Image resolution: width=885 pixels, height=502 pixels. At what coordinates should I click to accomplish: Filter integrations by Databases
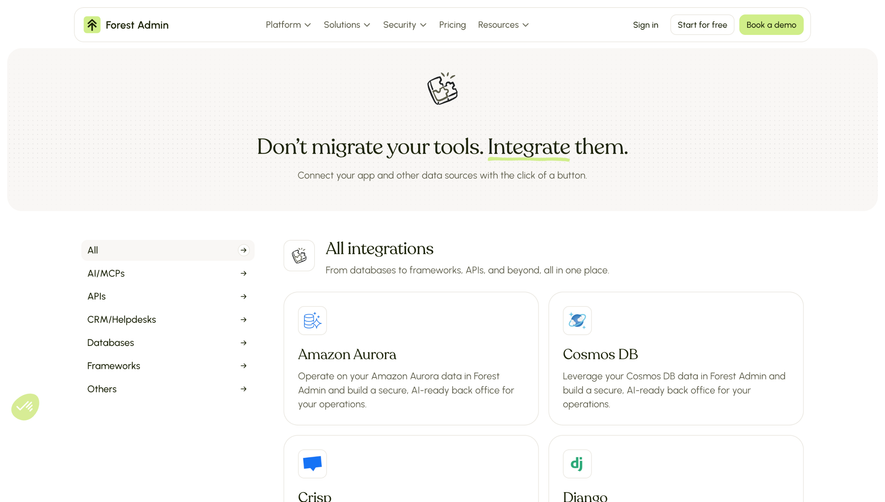click(168, 343)
